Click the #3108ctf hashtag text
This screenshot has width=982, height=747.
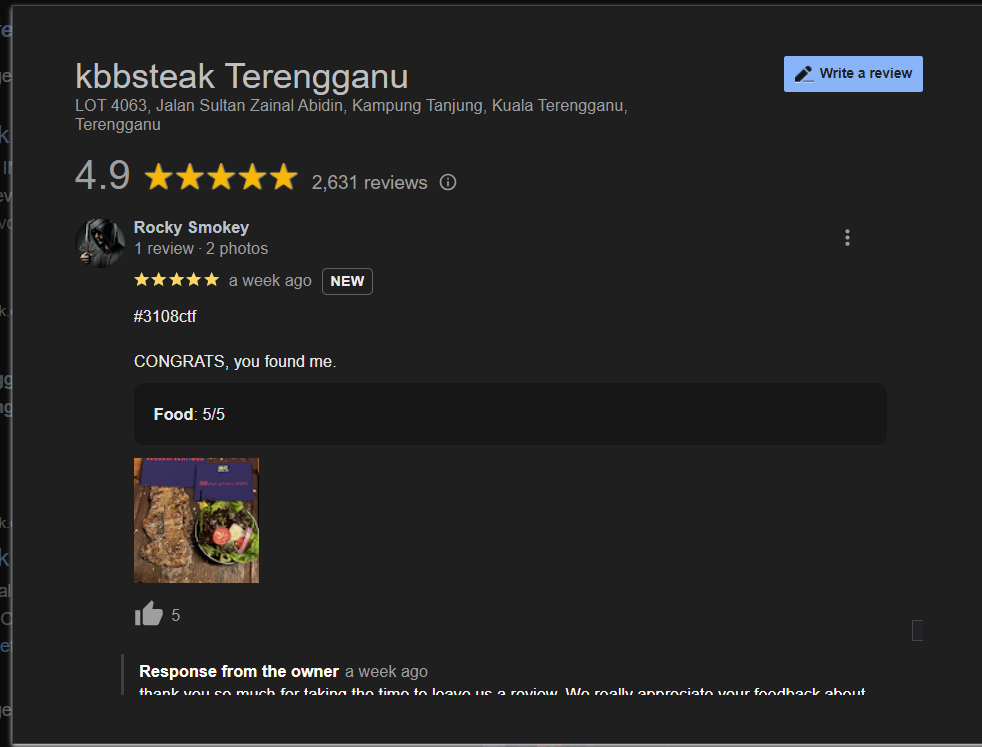[165, 317]
